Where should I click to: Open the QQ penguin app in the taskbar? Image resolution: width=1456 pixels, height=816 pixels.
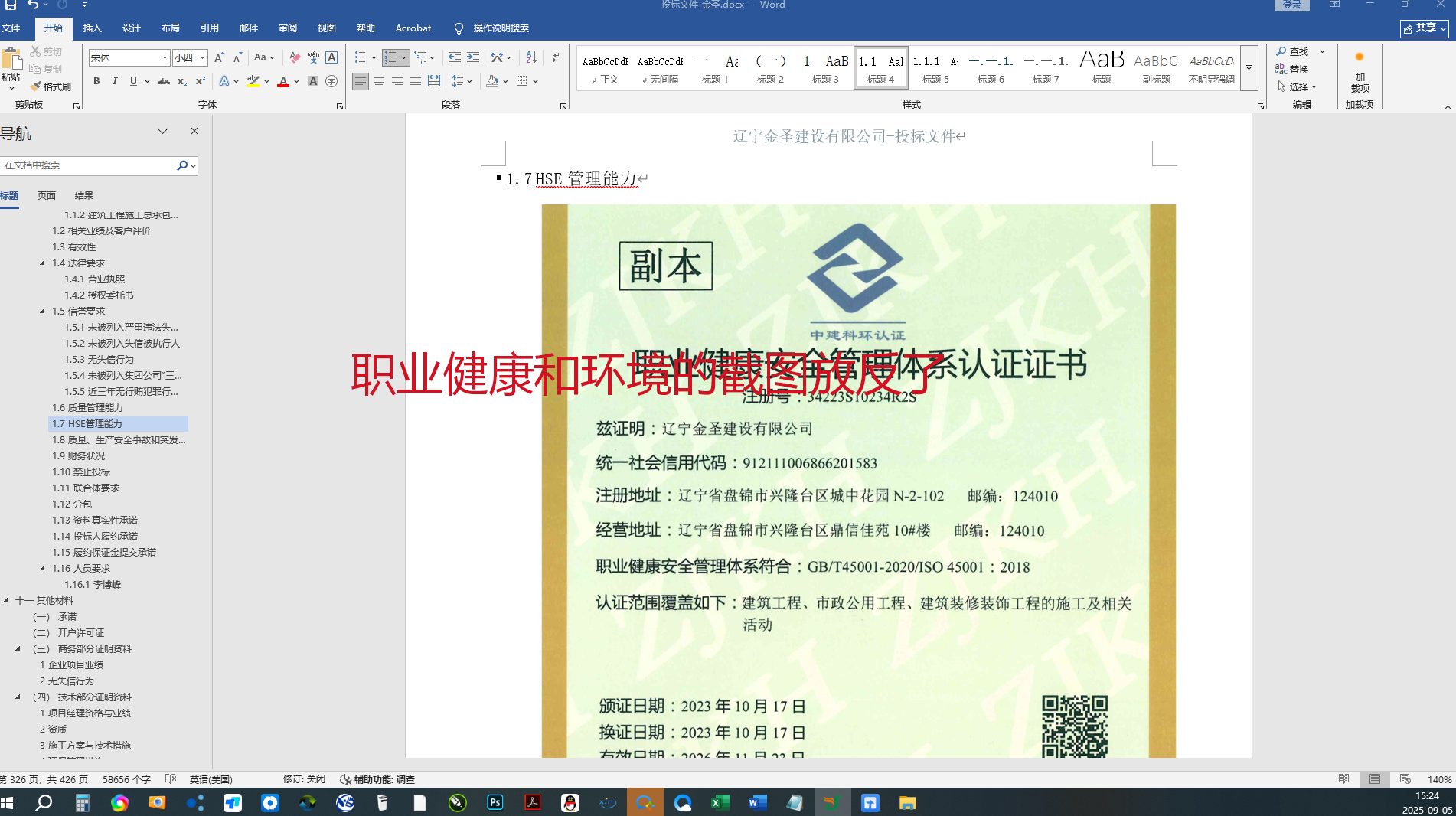(570, 802)
